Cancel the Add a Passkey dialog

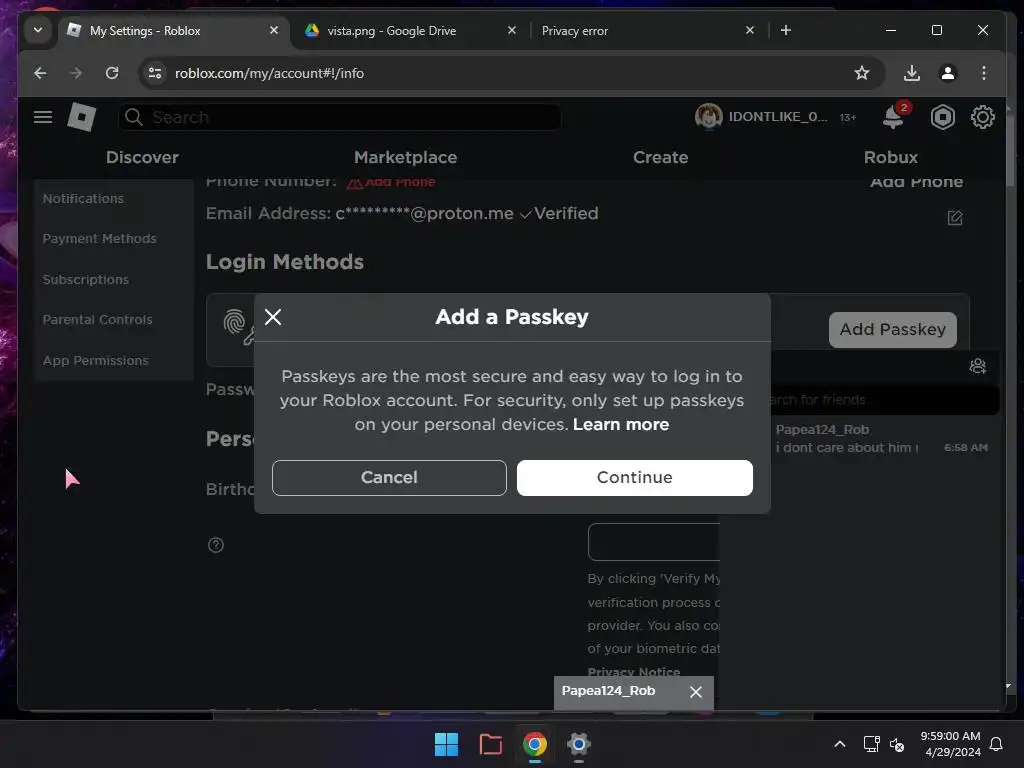(x=389, y=477)
